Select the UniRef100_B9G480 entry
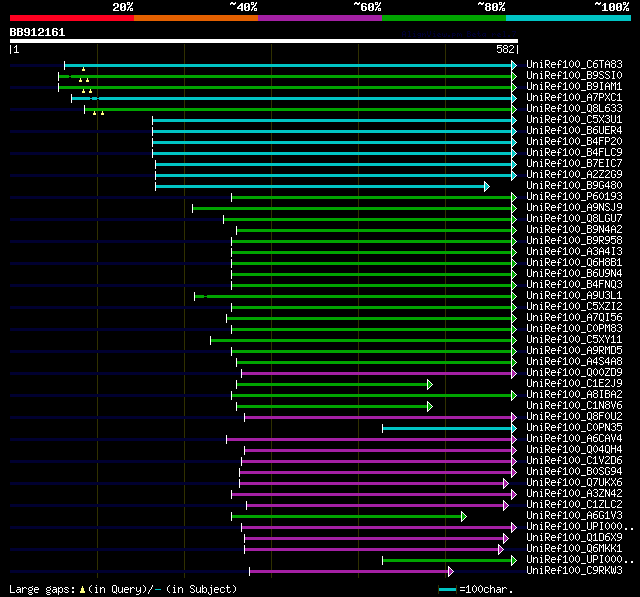This screenshot has height=597, width=640. pyautogui.click(x=574, y=186)
